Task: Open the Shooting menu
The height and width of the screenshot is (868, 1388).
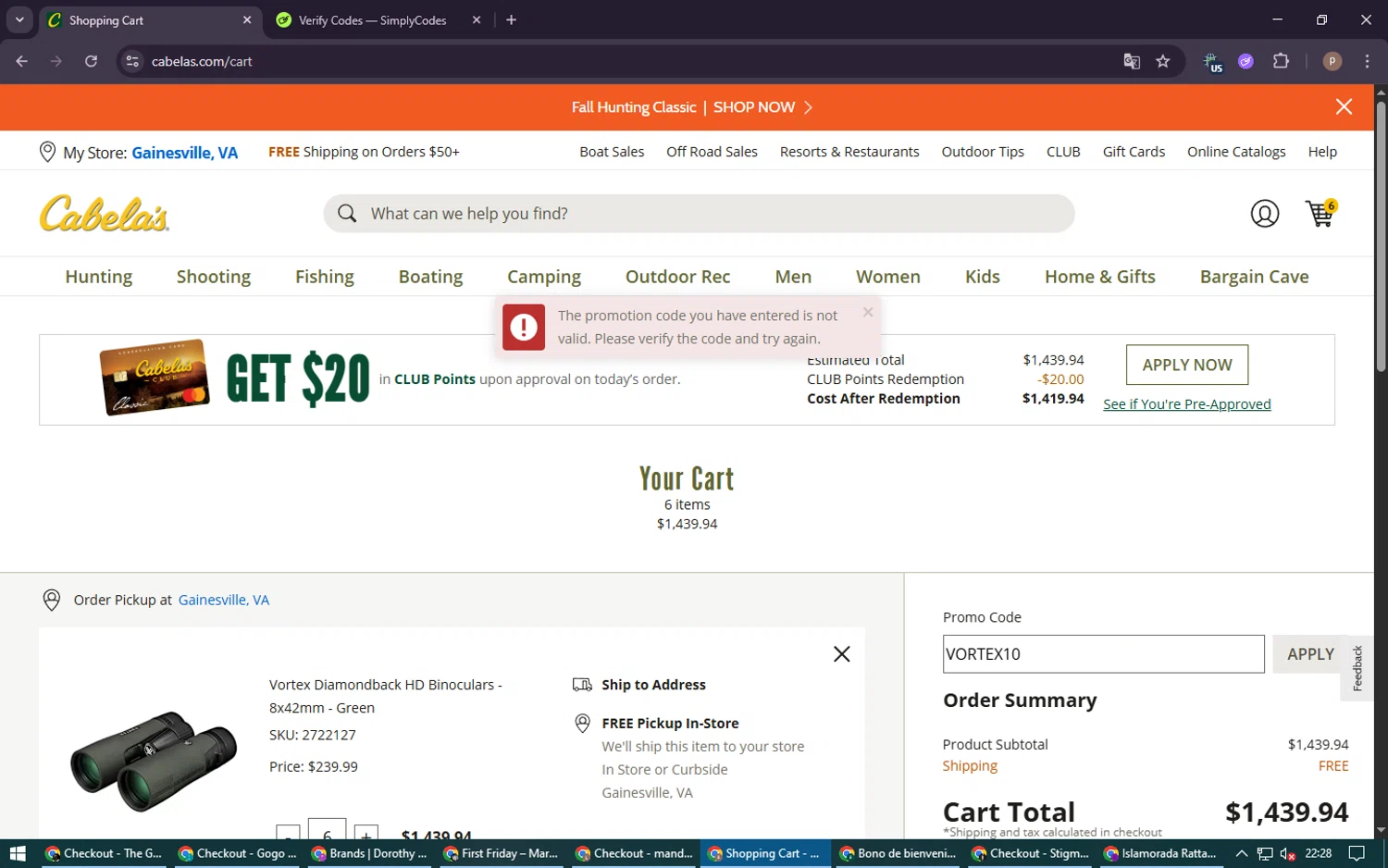Action: (214, 277)
